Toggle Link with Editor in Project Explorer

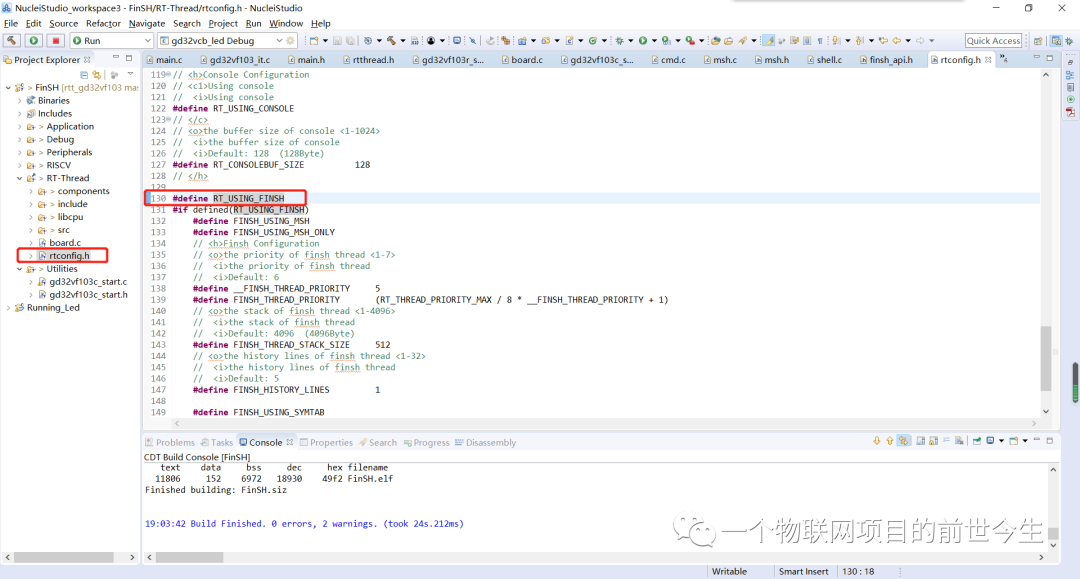click(x=97, y=76)
